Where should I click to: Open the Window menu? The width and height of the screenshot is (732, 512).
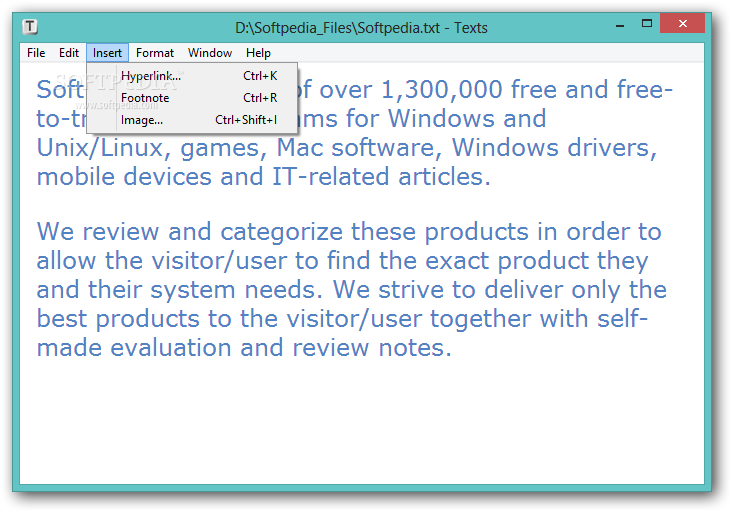click(210, 53)
